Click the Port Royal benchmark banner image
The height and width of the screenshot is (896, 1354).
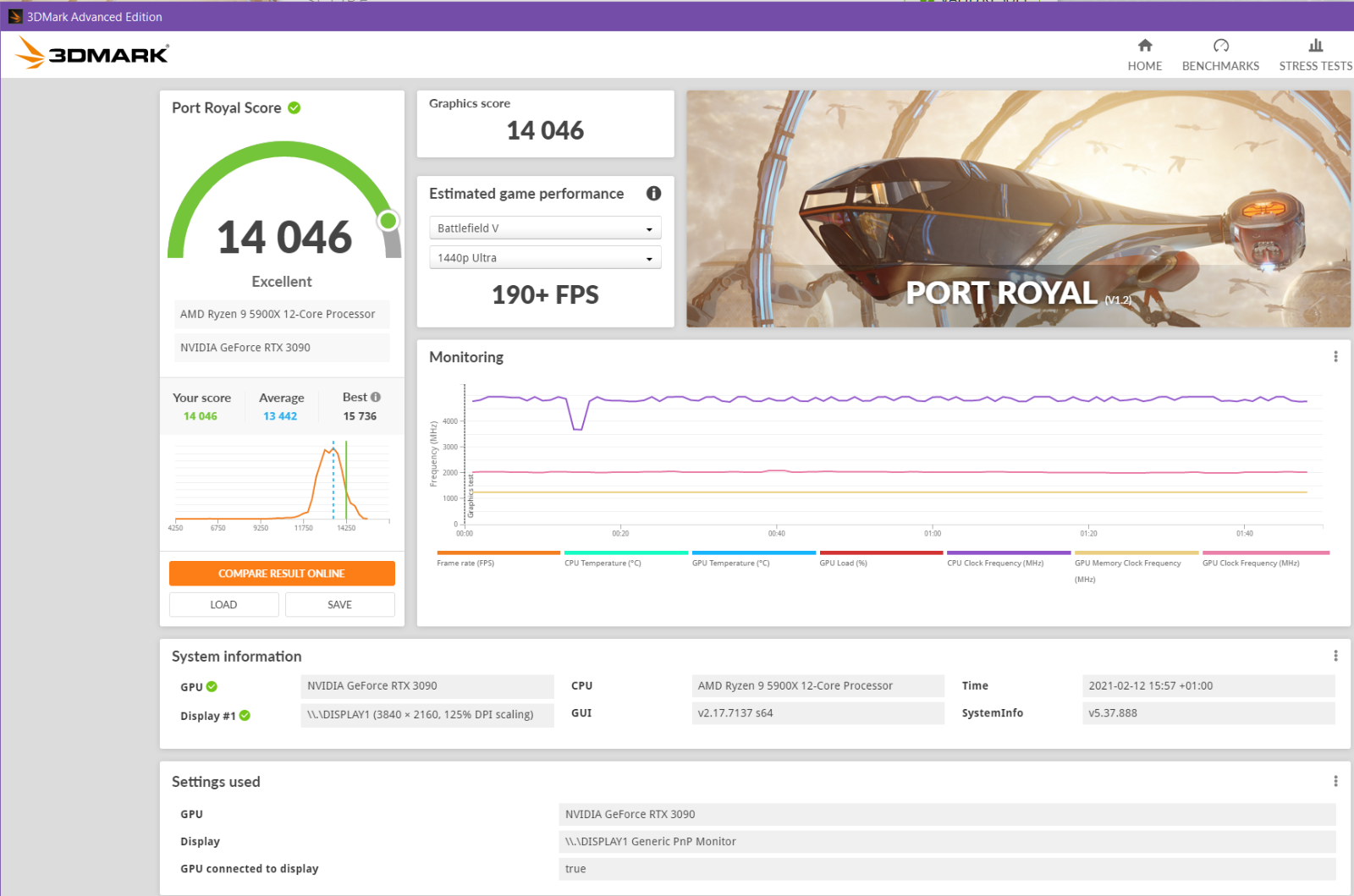click(x=1018, y=209)
